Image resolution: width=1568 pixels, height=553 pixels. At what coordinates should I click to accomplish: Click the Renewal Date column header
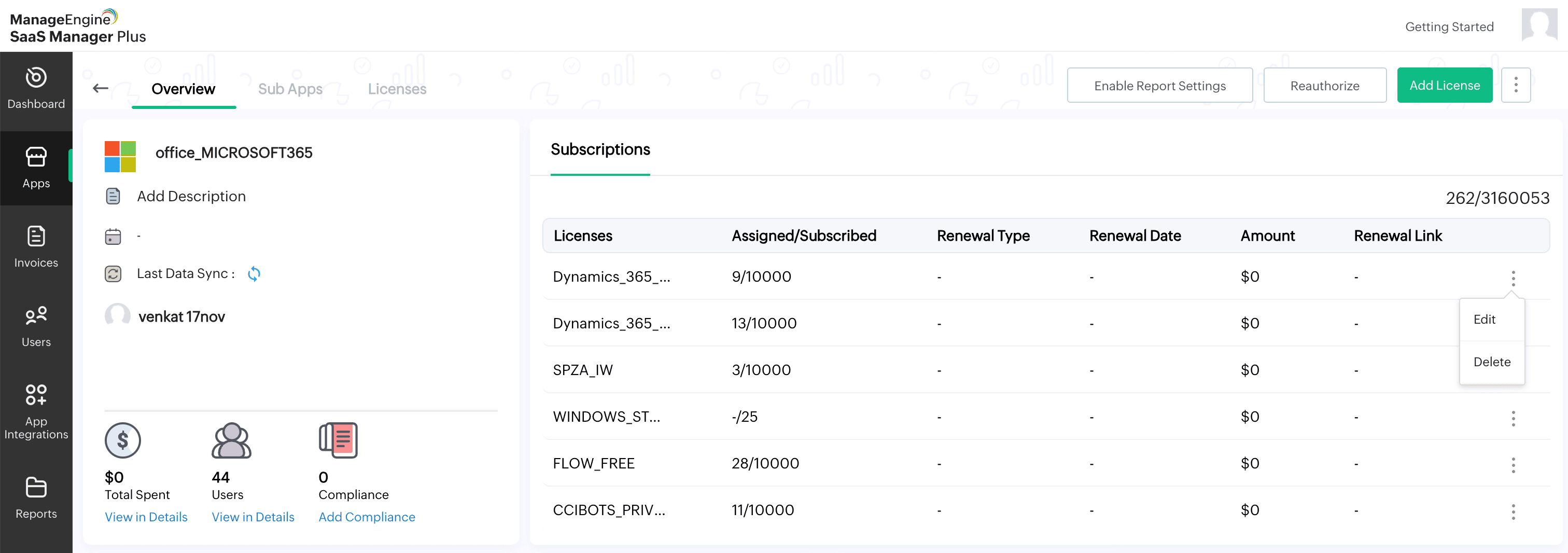(1135, 236)
